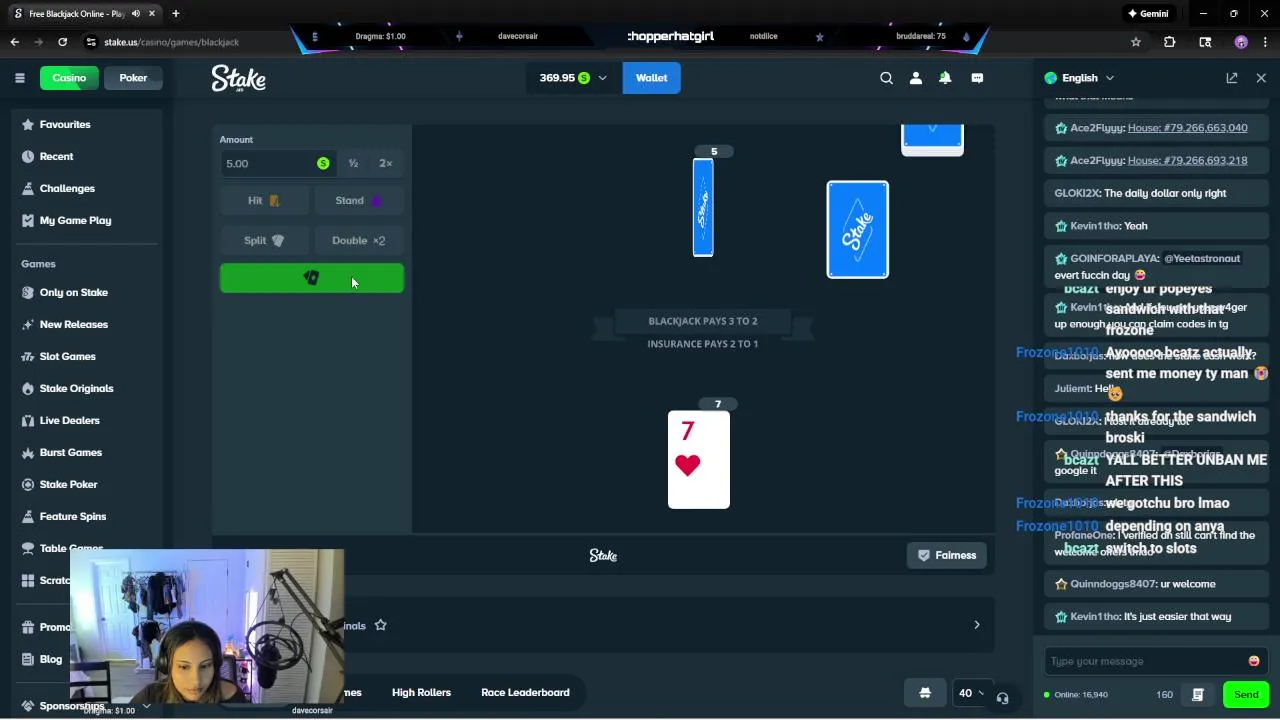1280x720 pixels.
Task: Click the Stand button
Action: 359,200
